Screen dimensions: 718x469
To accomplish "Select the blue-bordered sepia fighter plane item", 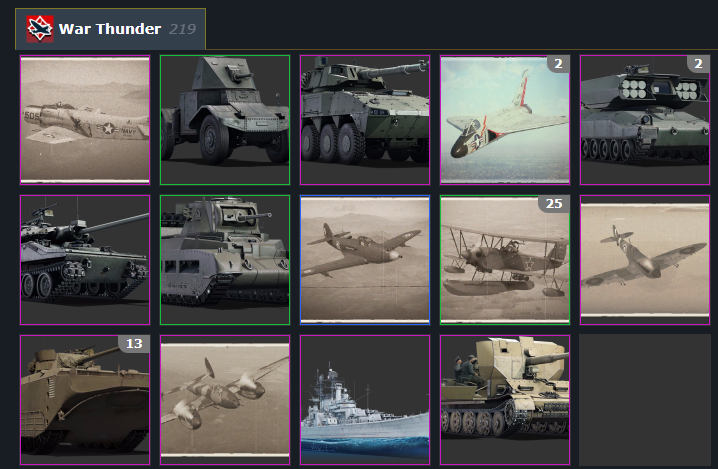I will [365, 260].
